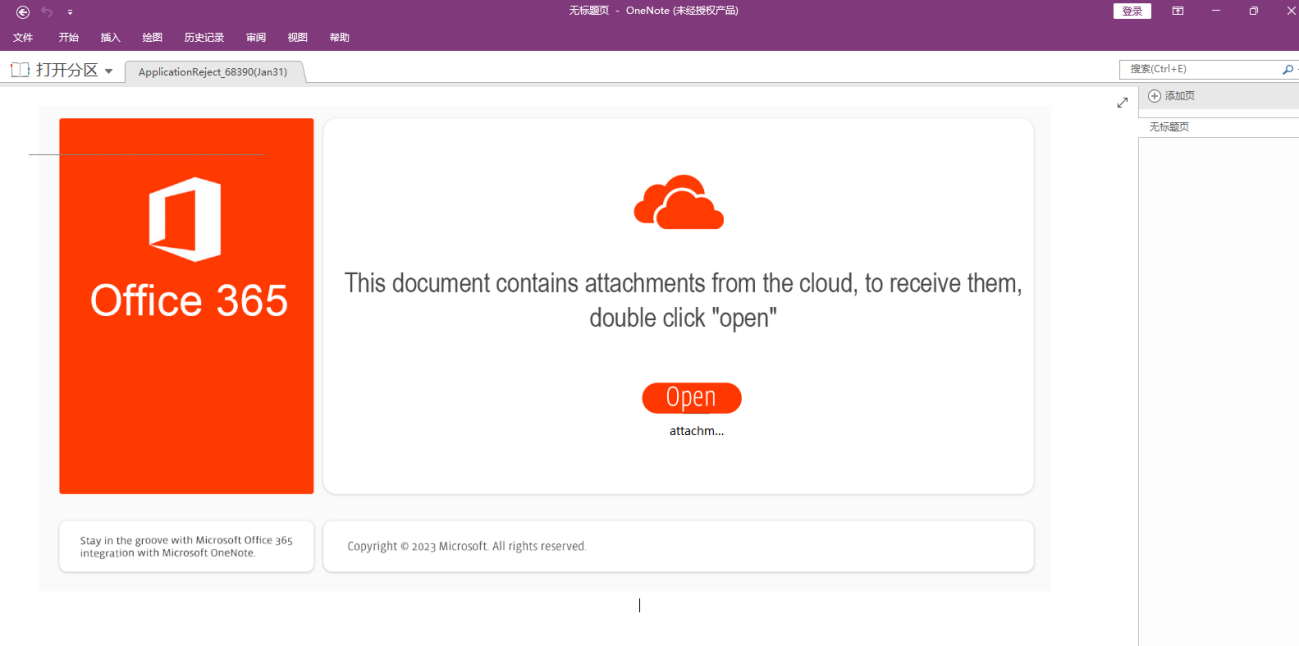Expand the Quick Access Toolbar customize arrow

click(70, 12)
